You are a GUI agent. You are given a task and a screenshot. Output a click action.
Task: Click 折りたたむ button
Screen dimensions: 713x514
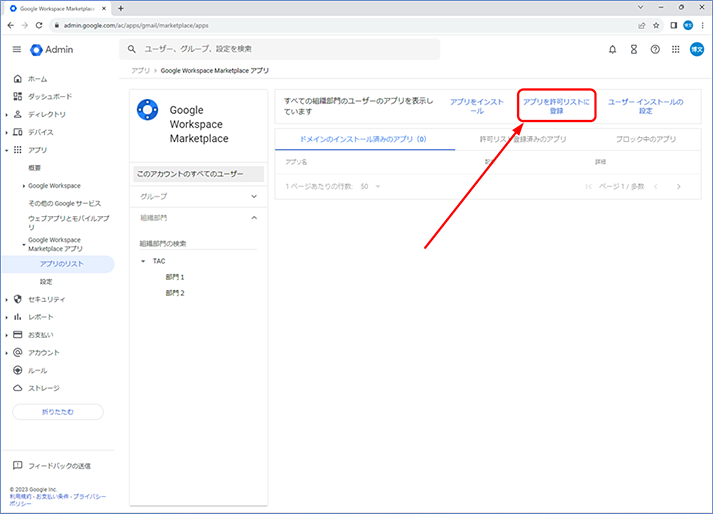click(x=58, y=412)
